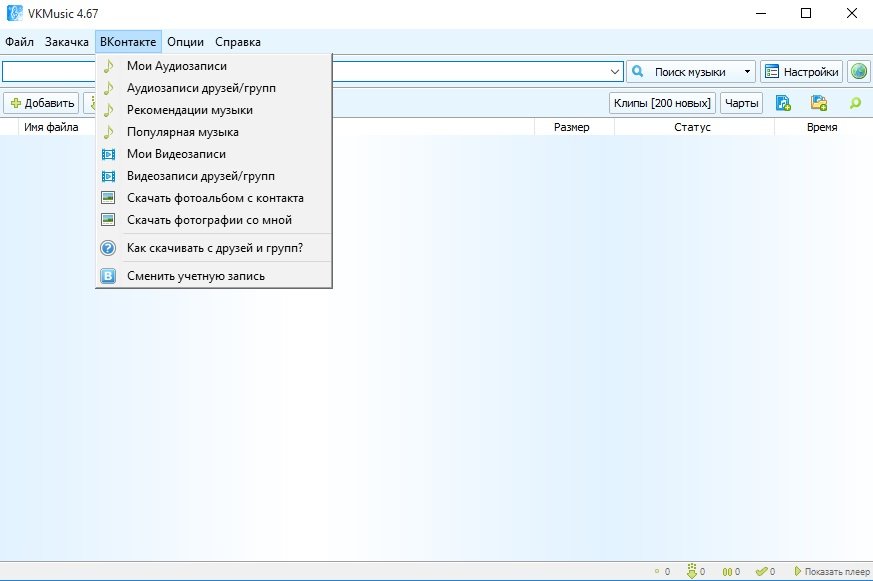
Task: Minimize the VKMusic window
Action: coord(761,13)
